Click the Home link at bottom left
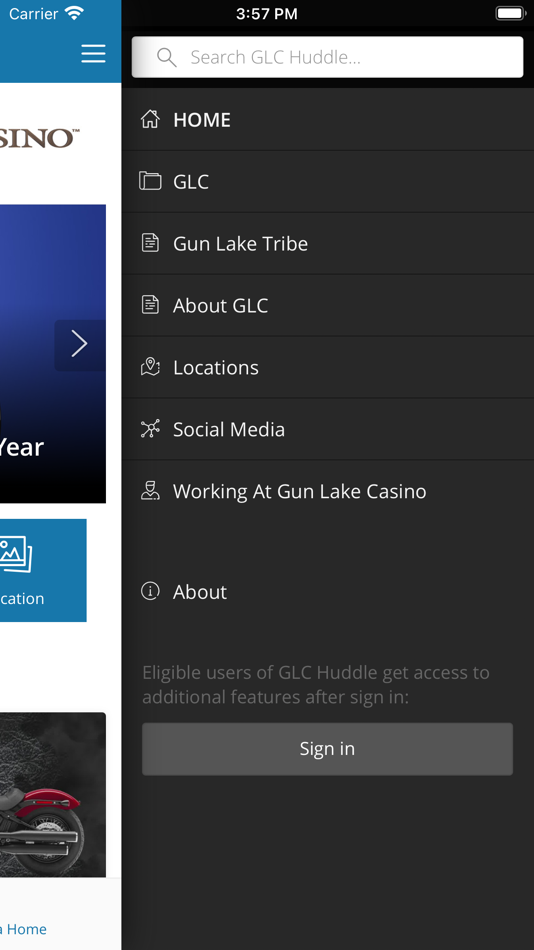 (x=23, y=929)
